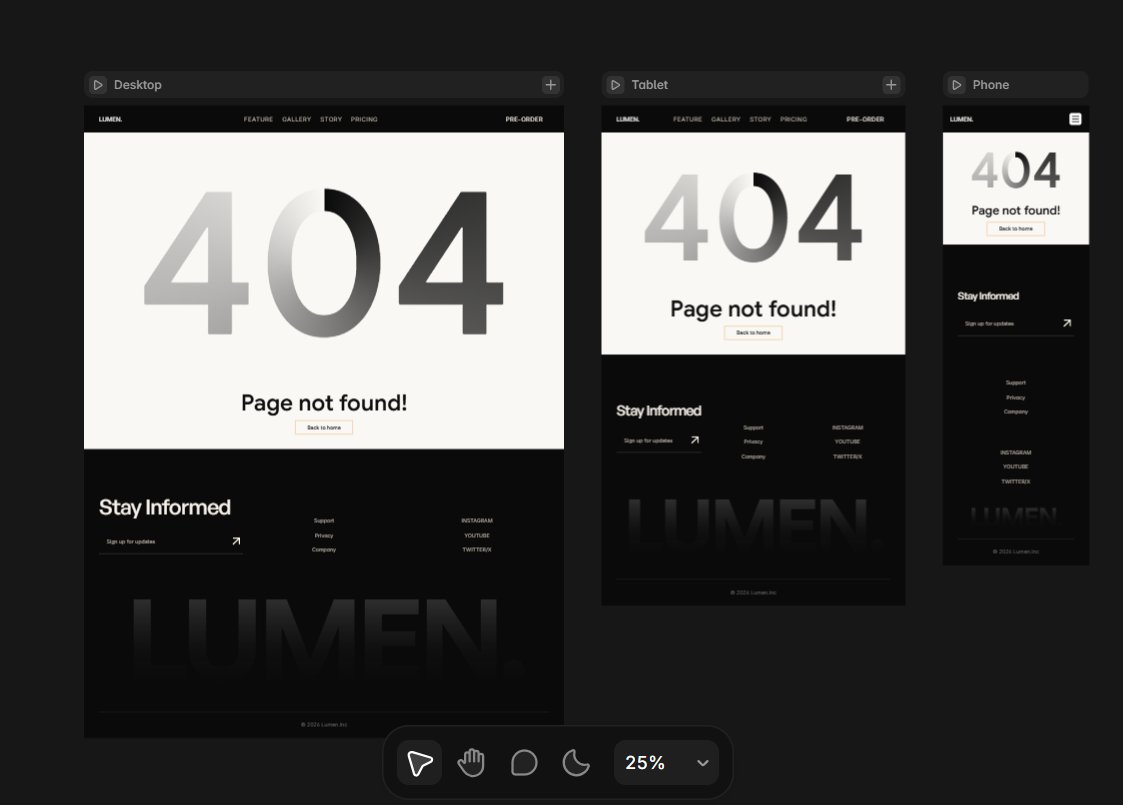
Task: Select the Desktop 404 graphic
Action: (x=324, y=263)
